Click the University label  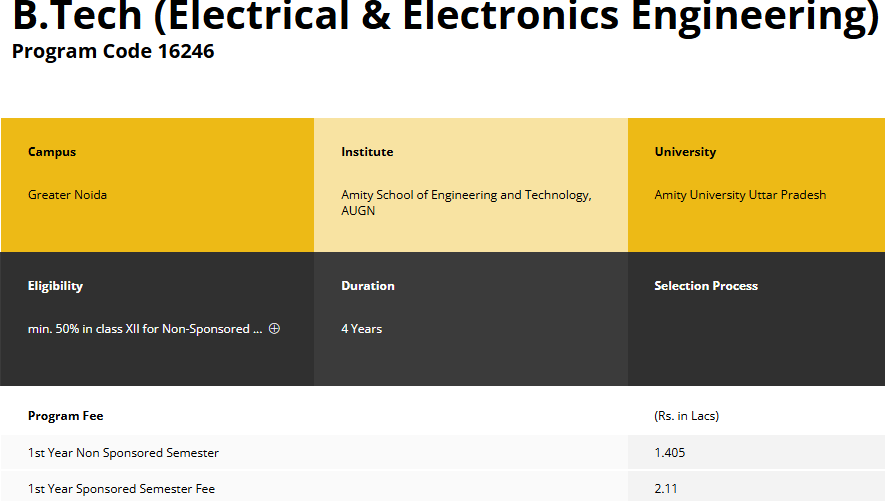coord(685,152)
